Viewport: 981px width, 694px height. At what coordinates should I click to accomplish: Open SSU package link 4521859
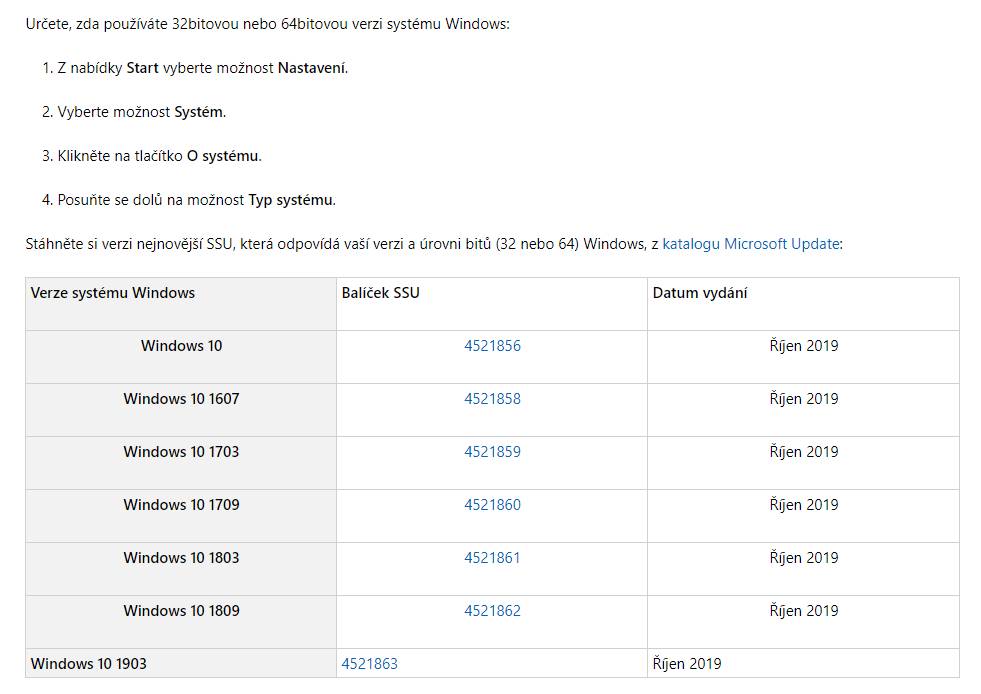[492, 452]
